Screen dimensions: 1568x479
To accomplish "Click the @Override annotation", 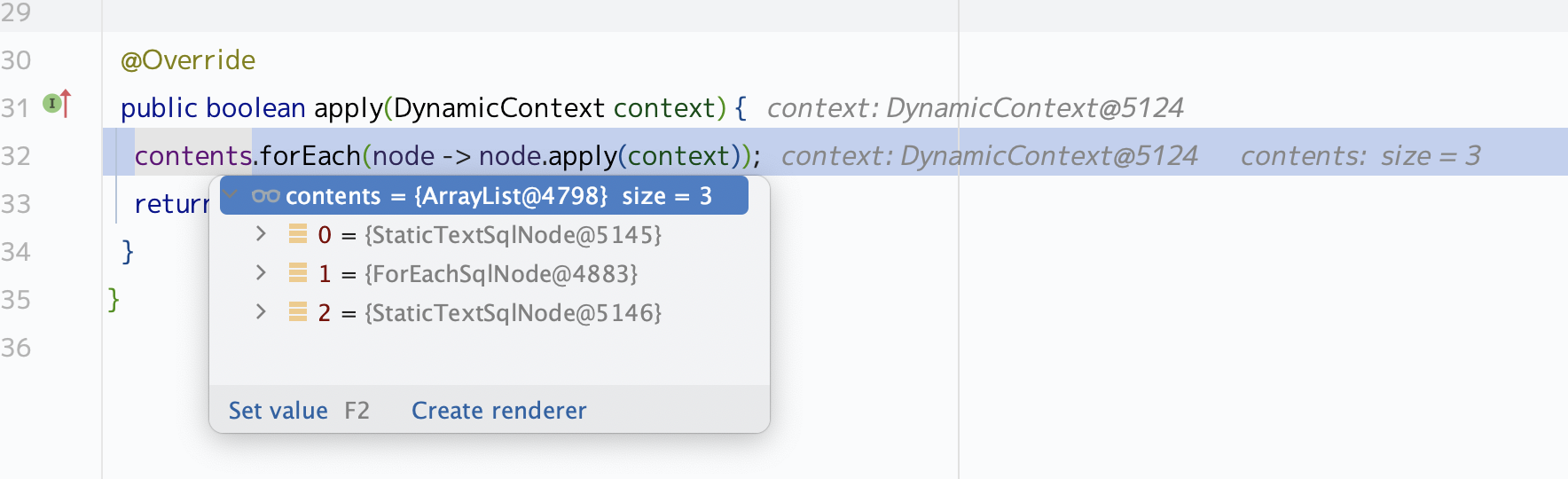I will (188, 60).
